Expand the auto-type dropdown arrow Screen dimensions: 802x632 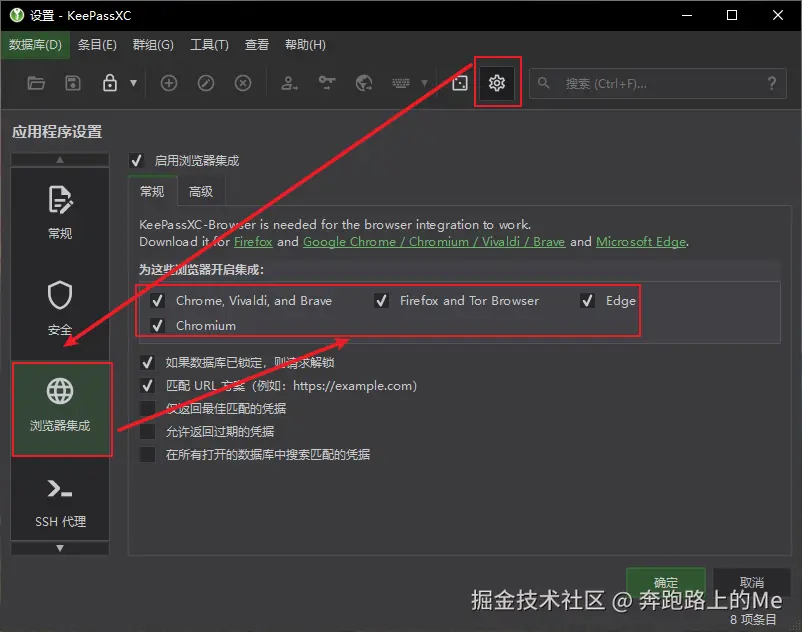tap(424, 83)
